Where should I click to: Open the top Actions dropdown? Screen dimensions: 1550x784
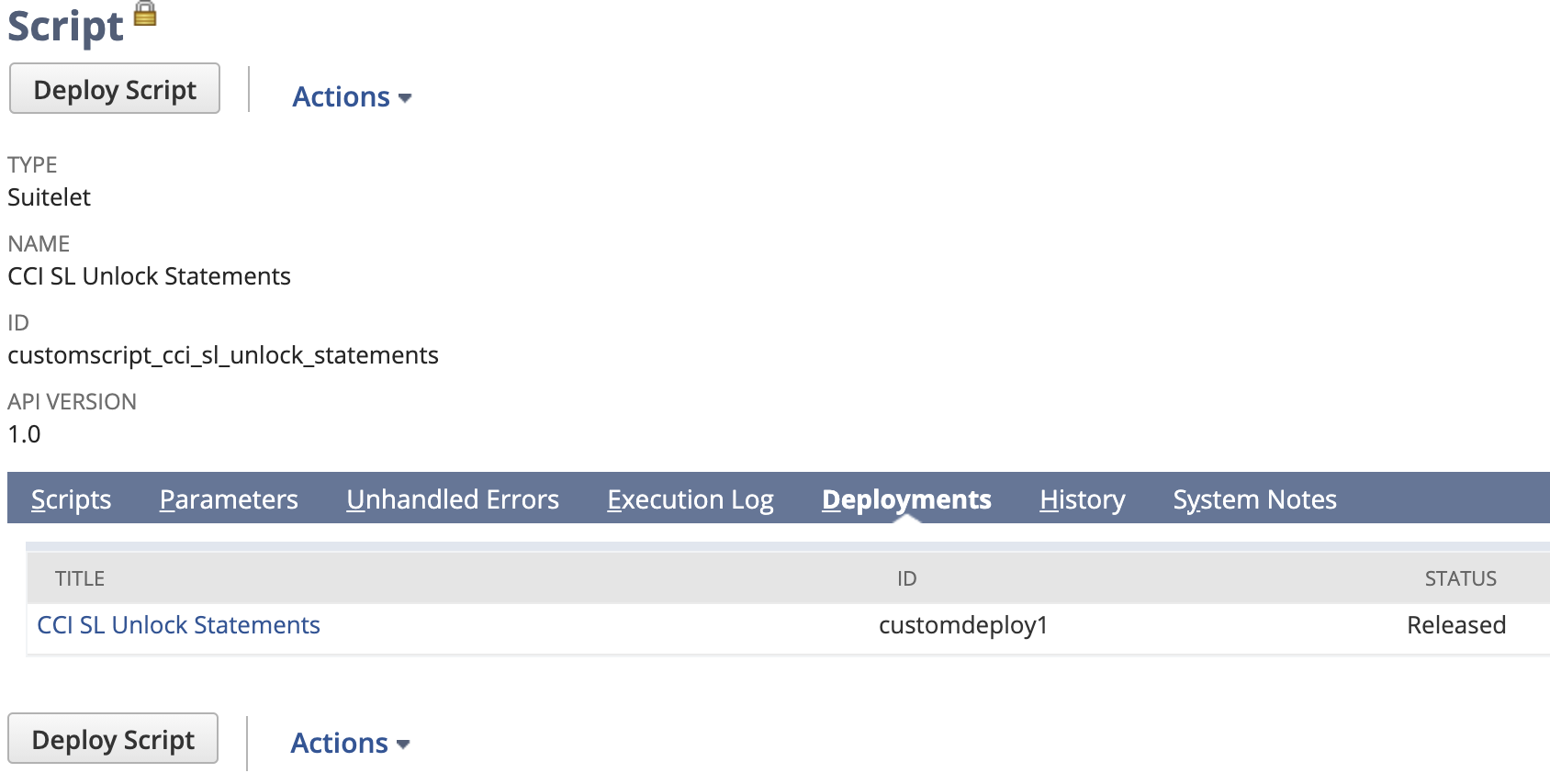click(352, 96)
